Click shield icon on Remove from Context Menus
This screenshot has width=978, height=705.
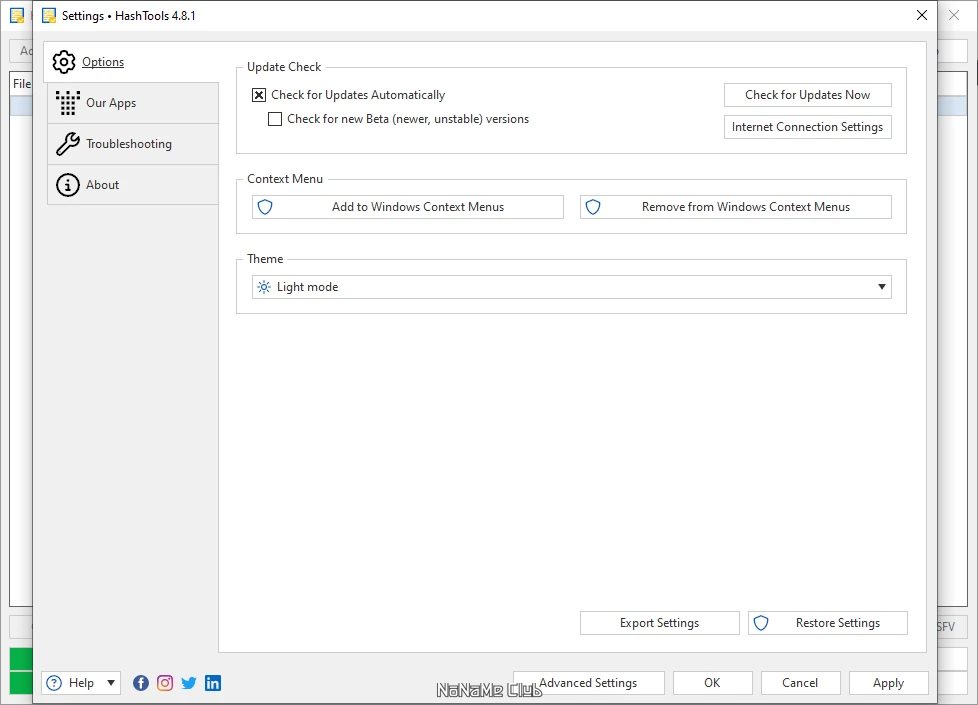(x=593, y=207)
